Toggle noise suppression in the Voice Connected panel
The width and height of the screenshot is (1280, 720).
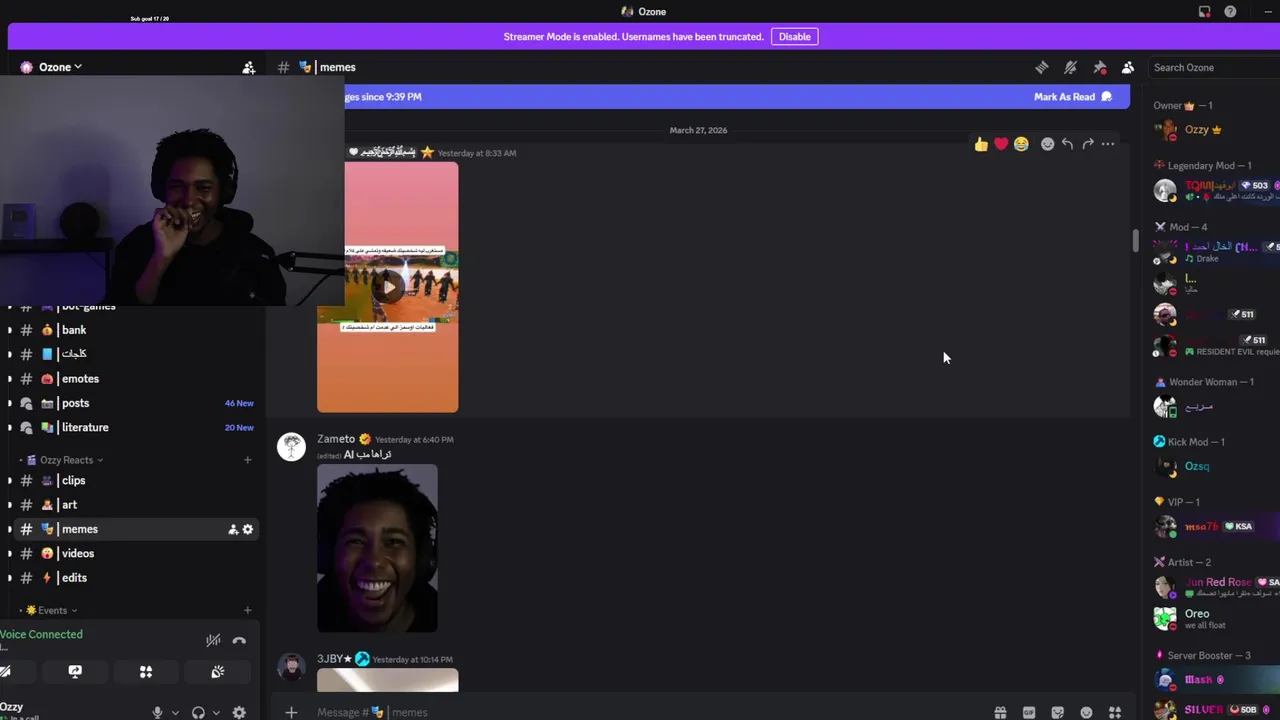coord(213,640)
